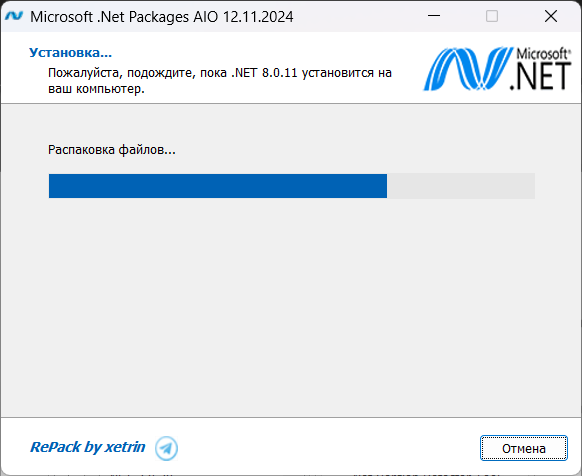Click the word Microsoft in the header logo
The image size is (582, 476).
click(543, 54)
